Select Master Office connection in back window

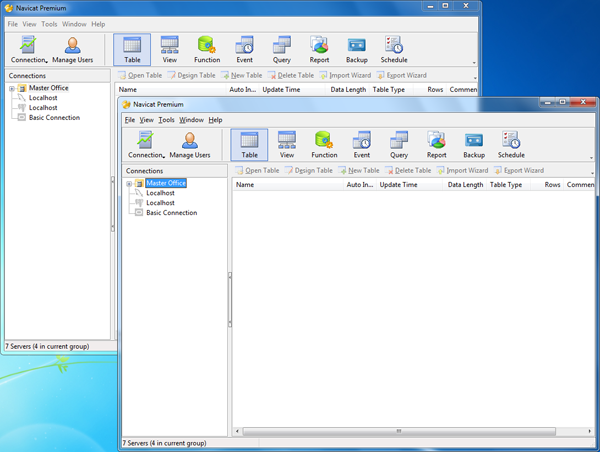click(49, 88)
